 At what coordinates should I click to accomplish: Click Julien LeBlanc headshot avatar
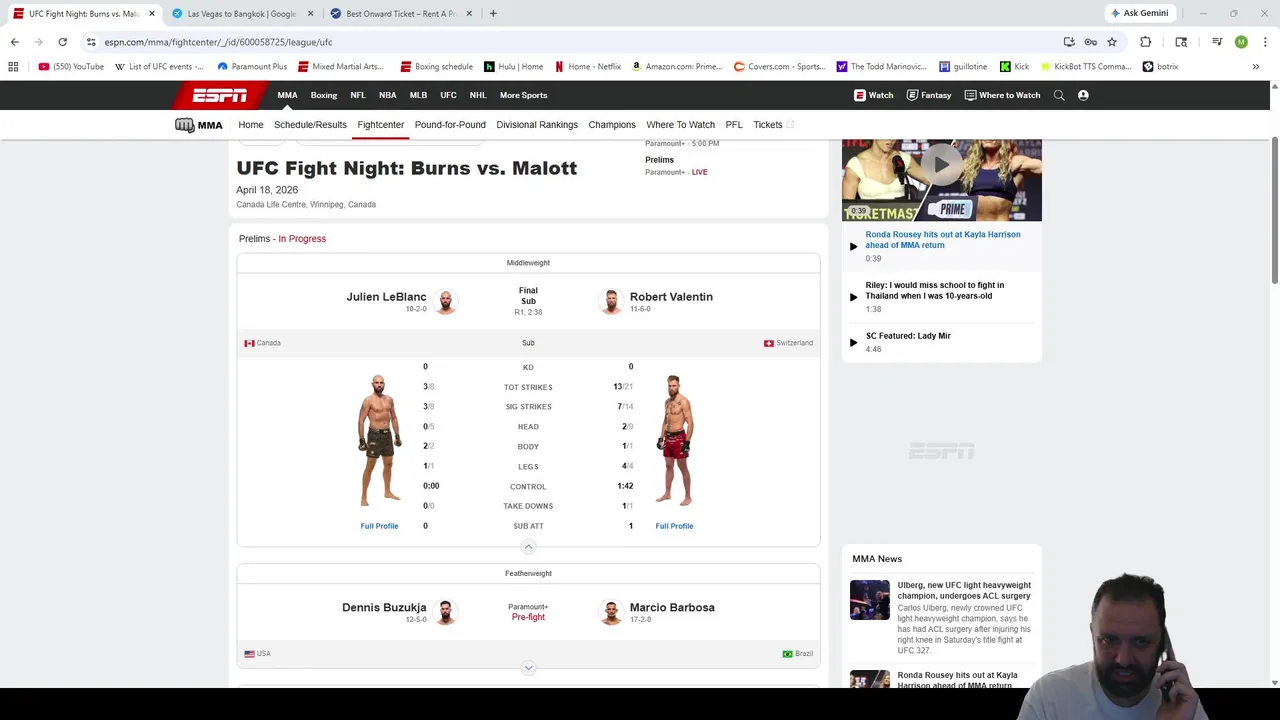(x=445, y=302)
